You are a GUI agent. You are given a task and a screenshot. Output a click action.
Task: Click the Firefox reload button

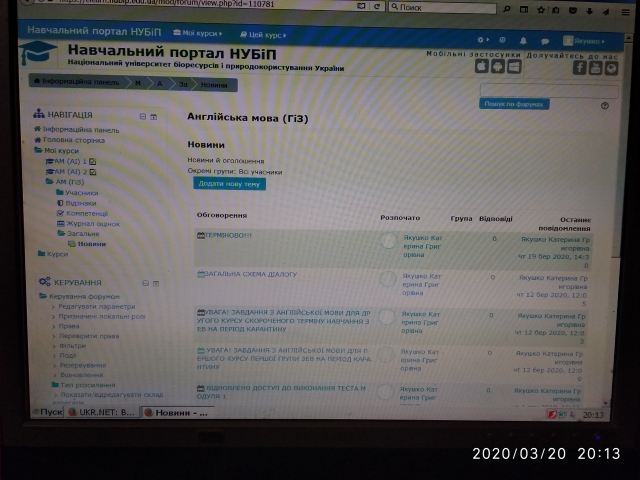[x=377, y=6]
